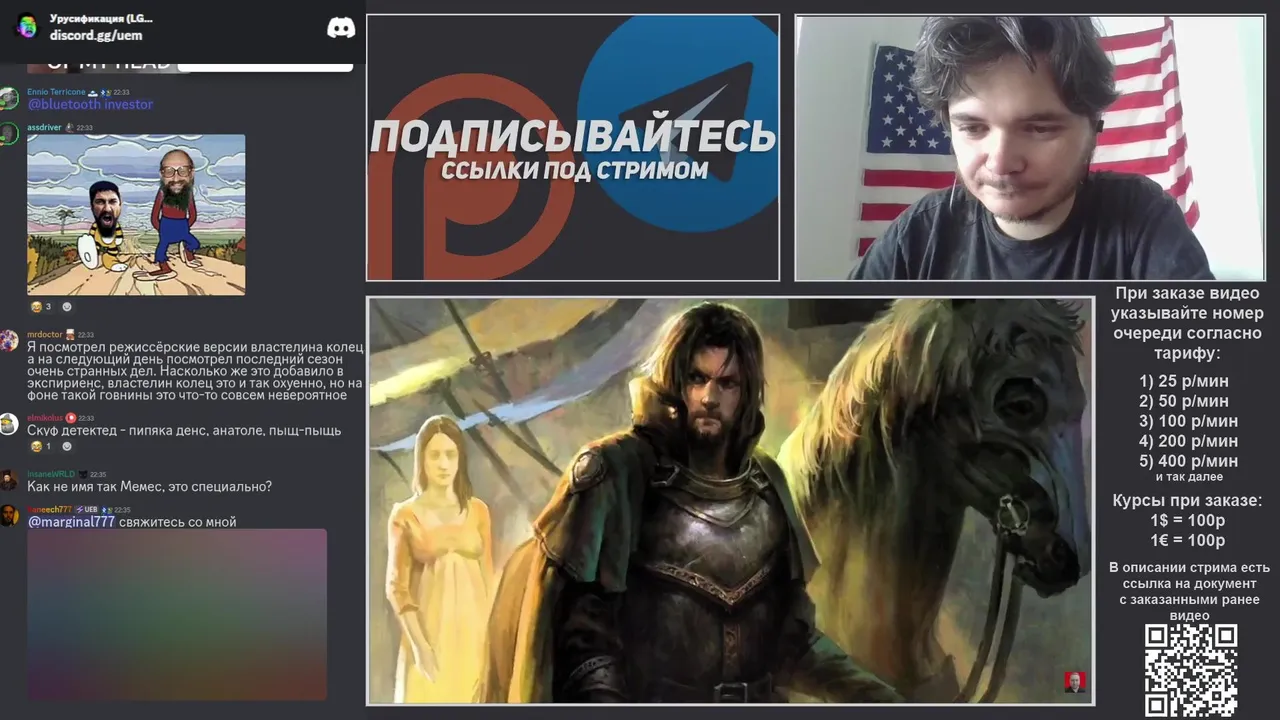Open Ennio Terricone's user avatar

tap(9, 98)
